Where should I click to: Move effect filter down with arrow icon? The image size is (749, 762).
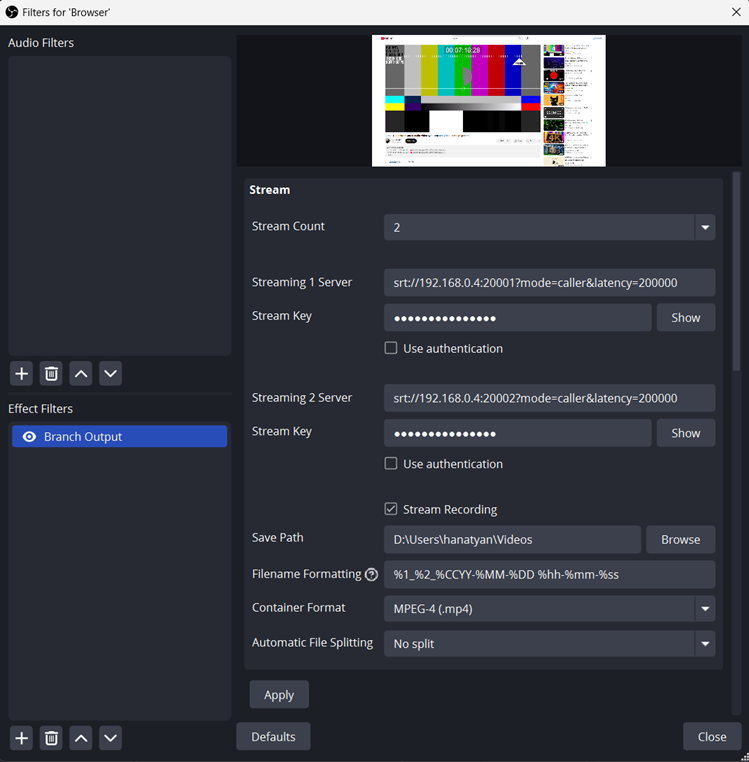(111, 738)
